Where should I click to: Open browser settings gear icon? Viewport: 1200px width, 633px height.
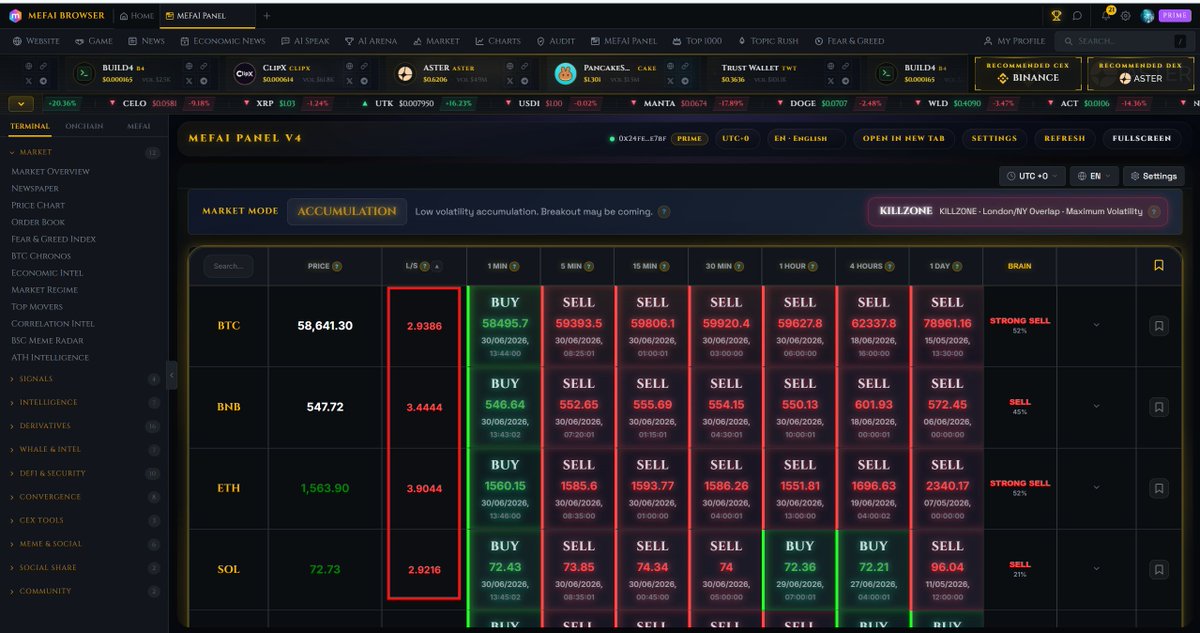(x=1126, y=16)
